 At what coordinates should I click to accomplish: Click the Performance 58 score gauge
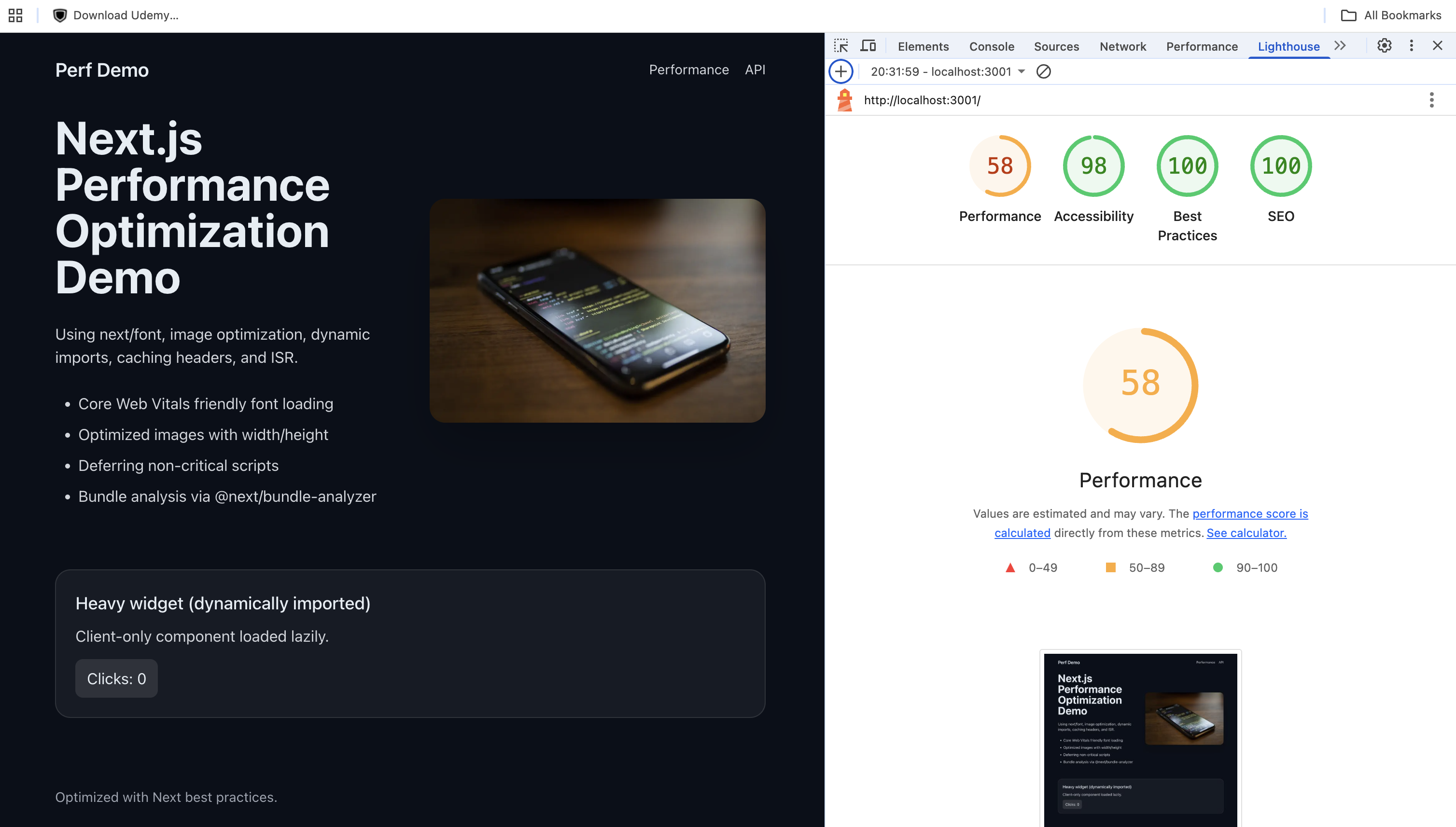pos(1000,166)
